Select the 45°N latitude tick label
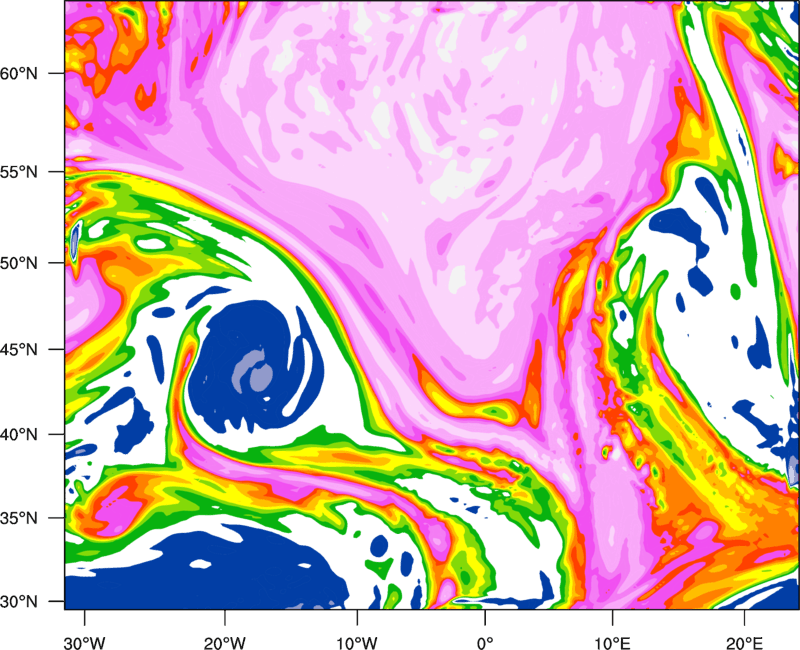Image resolution: width=800 pixels, height=650 pixels. click(x=19, y=350)
